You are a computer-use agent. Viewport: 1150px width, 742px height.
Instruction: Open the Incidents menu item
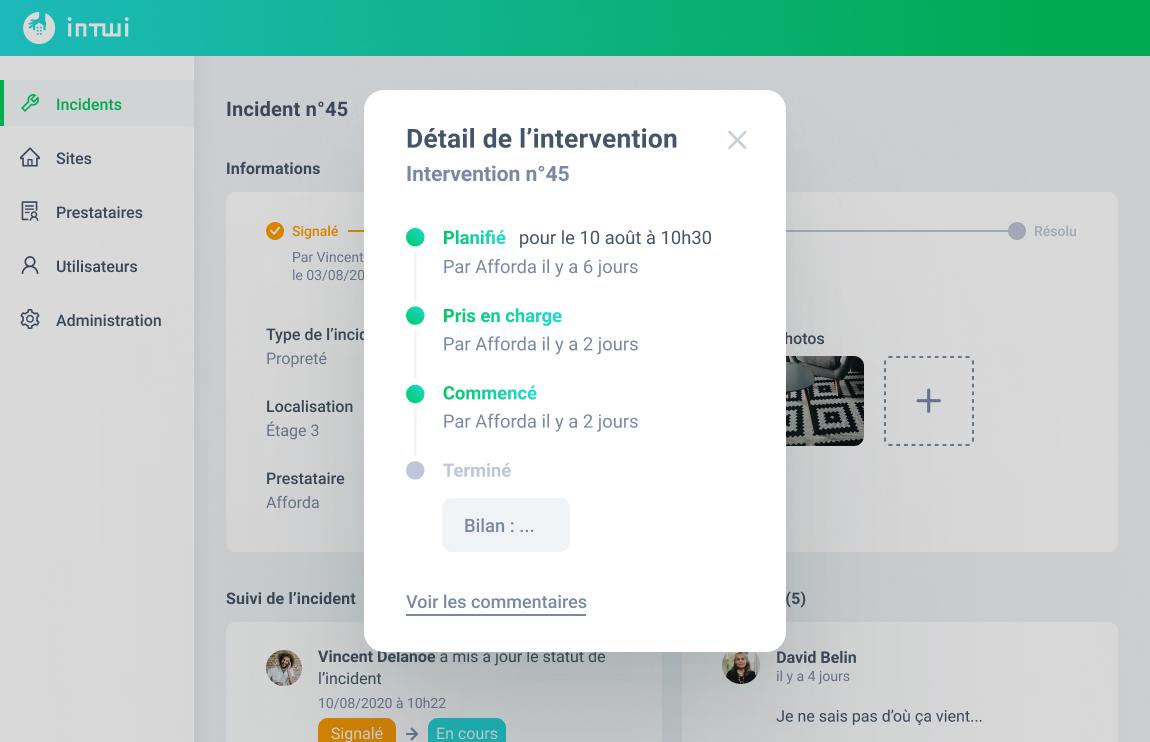click(x=97, y=103)
